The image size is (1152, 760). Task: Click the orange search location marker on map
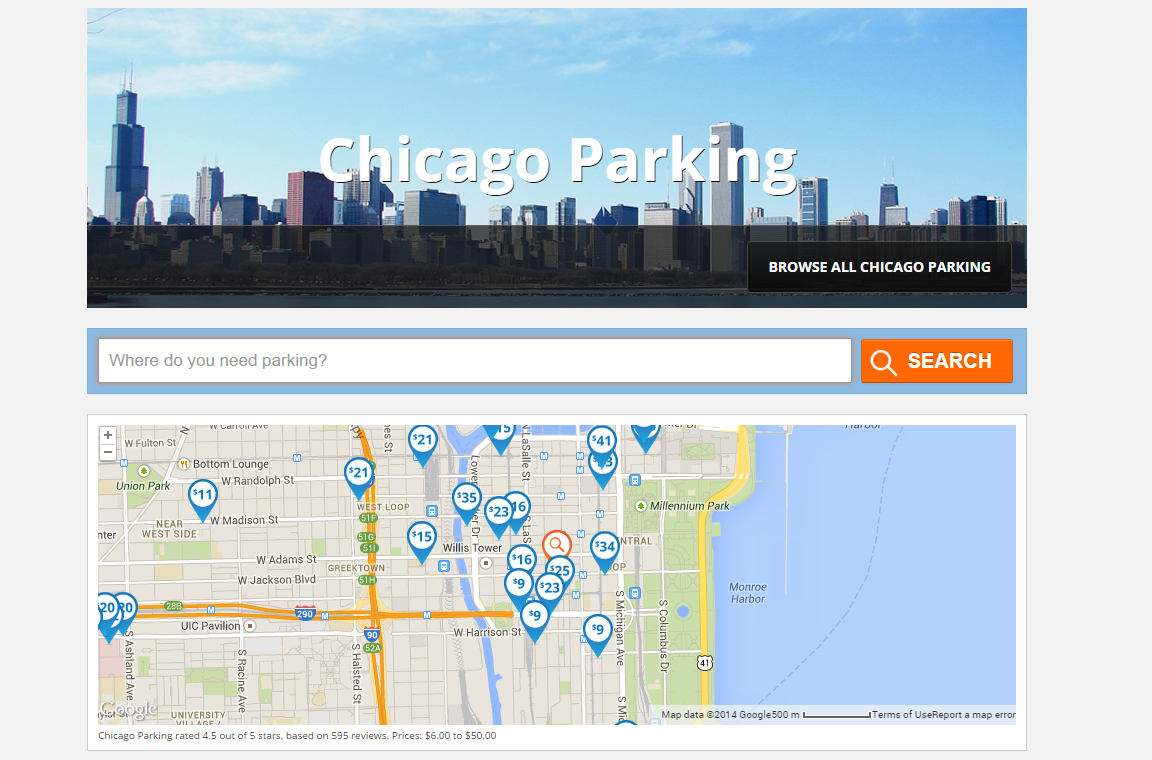[x=557, y=545]
